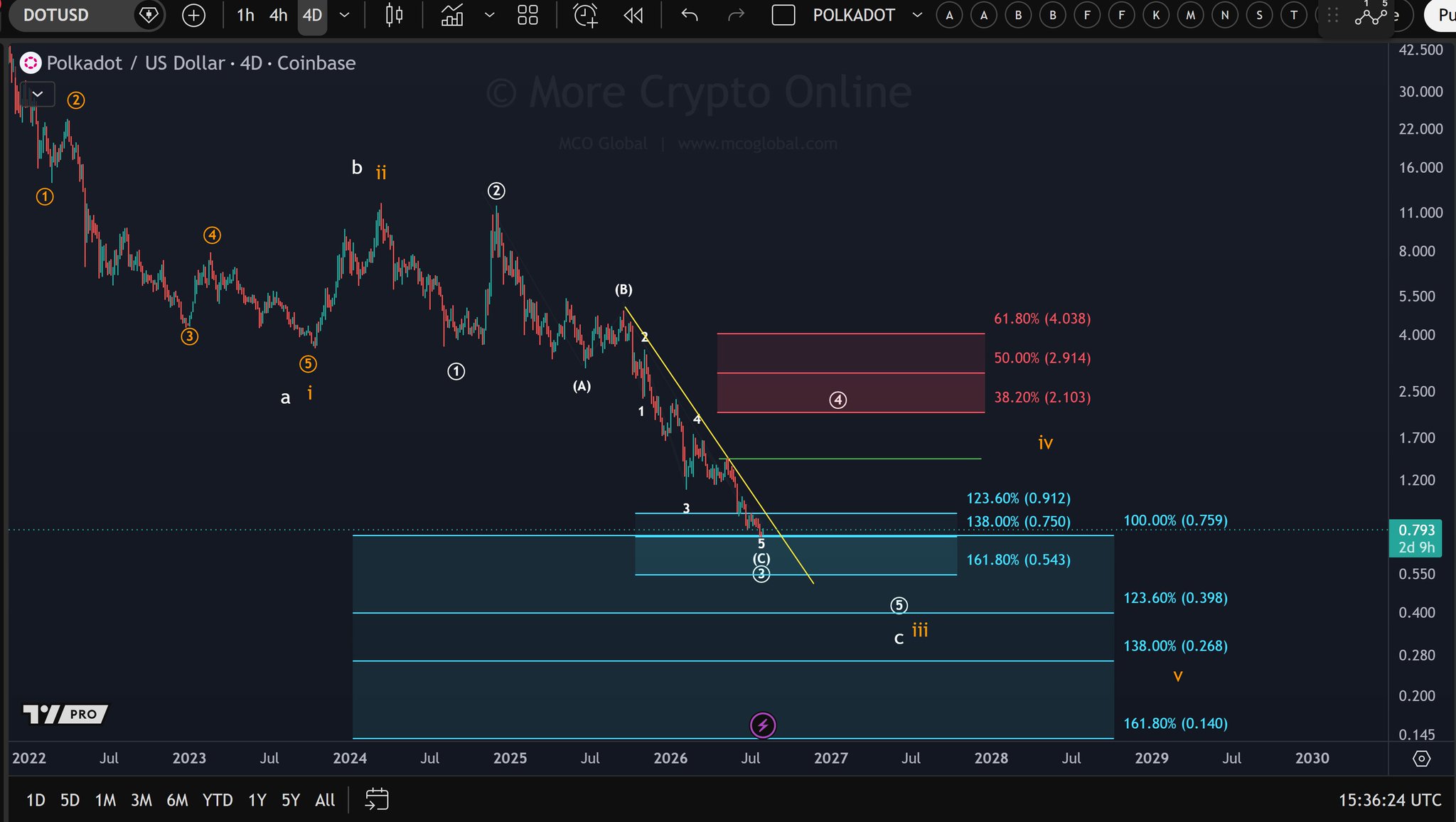Set the chart range to 5D
1456x822 pixels.
coord(70,800)
